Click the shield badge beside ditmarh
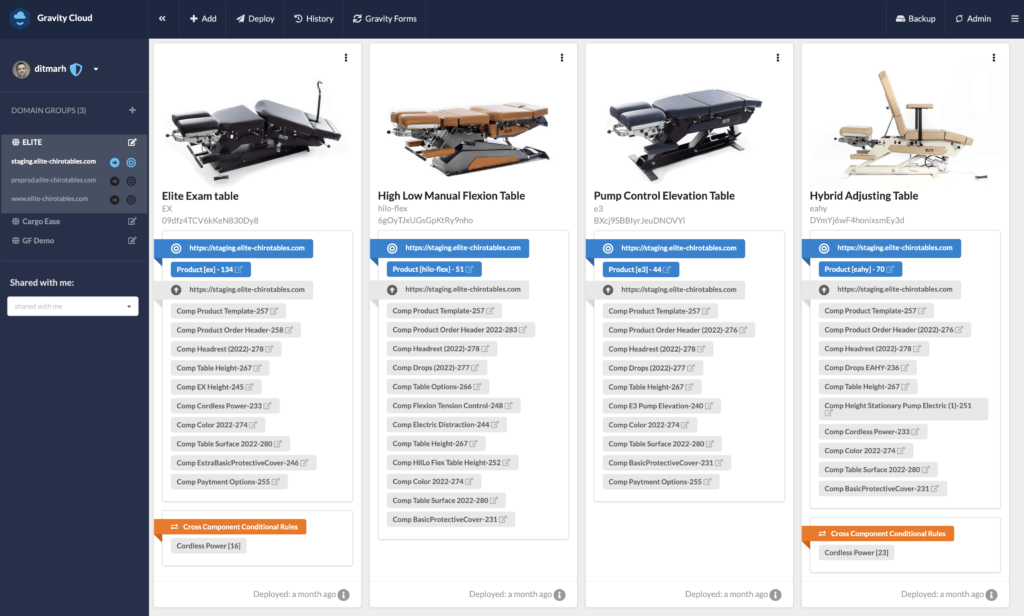The height and width of the screenshot is (616, 1024). pos(76,69)
